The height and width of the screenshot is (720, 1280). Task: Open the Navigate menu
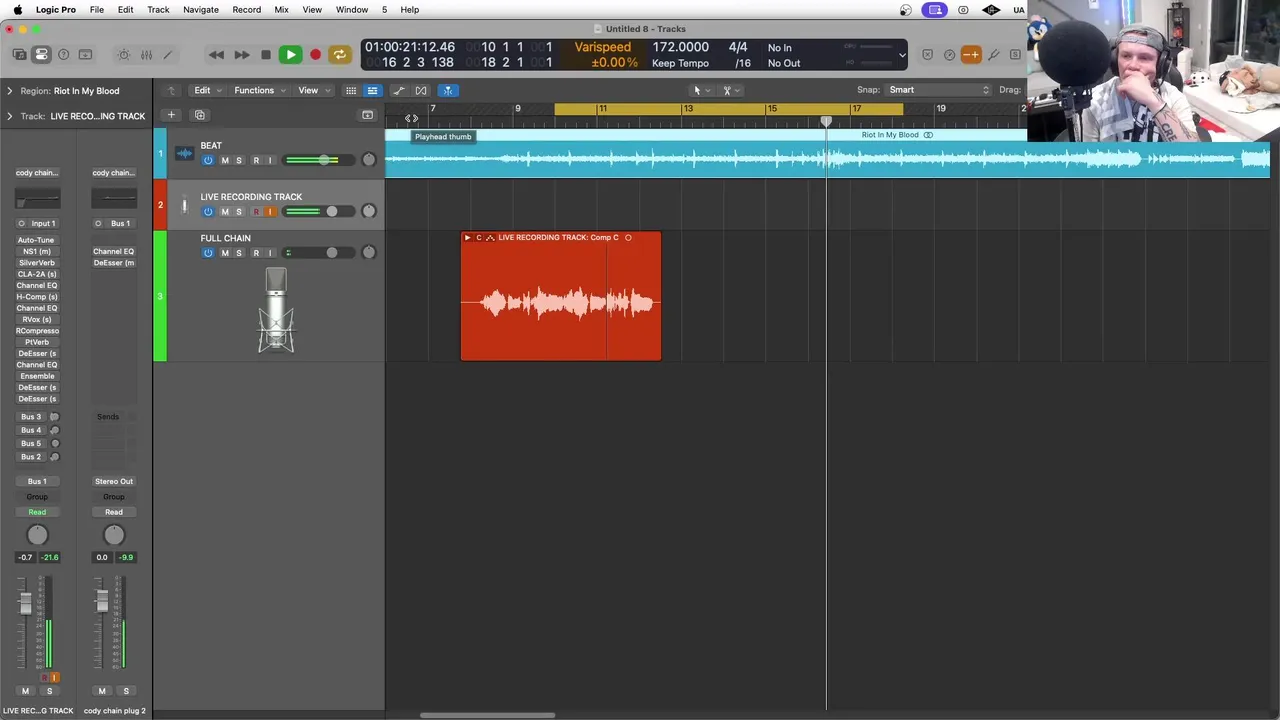200,10
